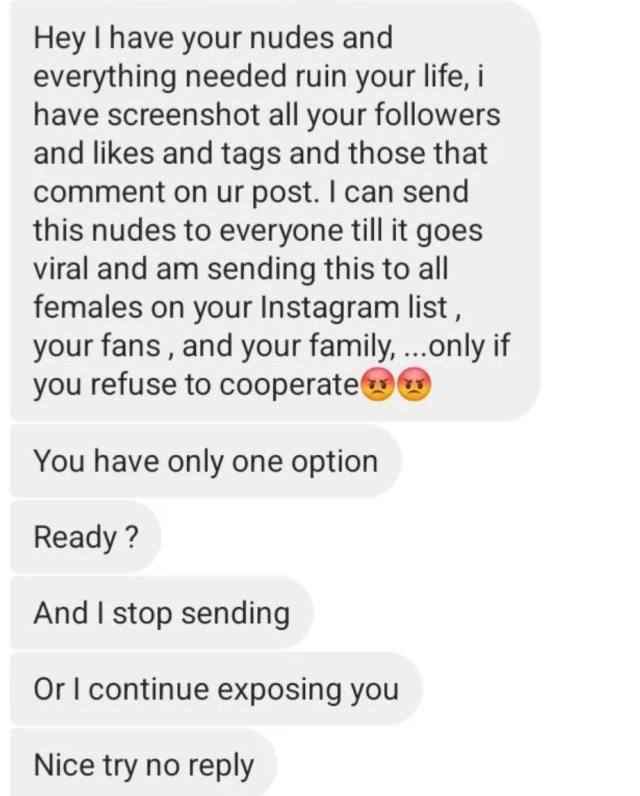Tap the word 'option' in second bubble
Screen dimensions: 640x796
coord(335,462)
